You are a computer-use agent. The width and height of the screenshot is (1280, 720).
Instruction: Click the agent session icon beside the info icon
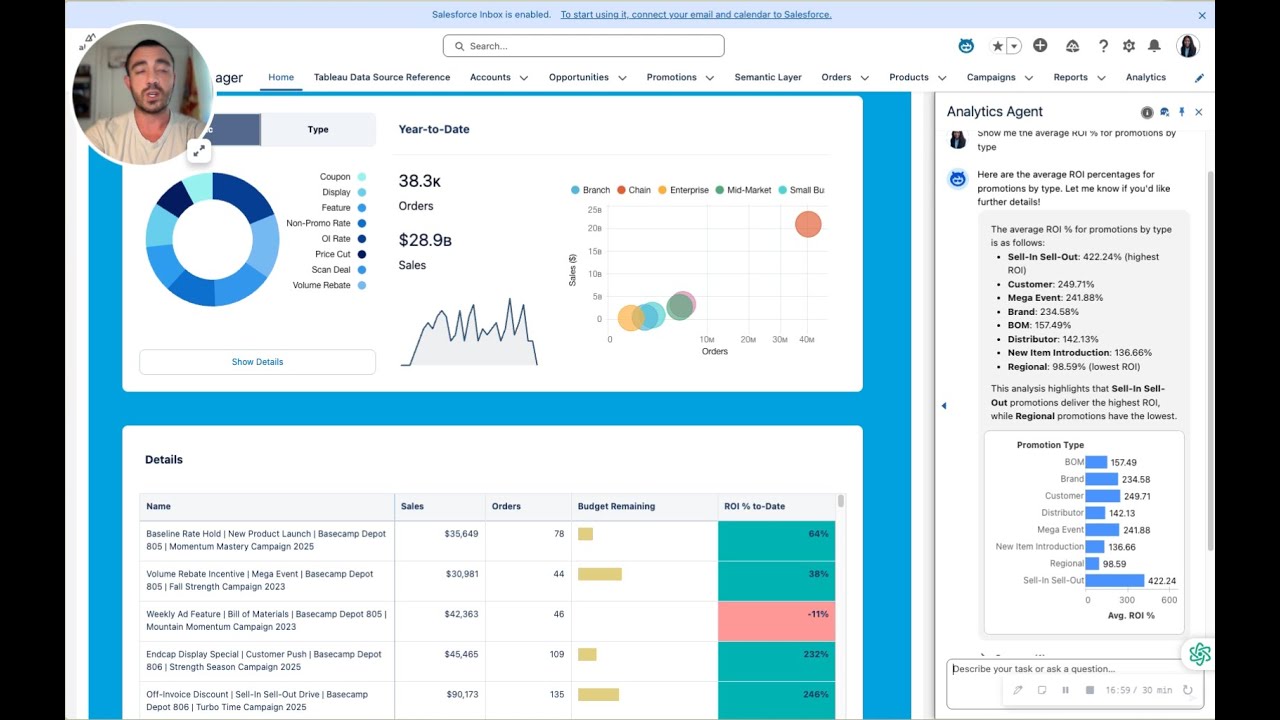click(1165, 112)
